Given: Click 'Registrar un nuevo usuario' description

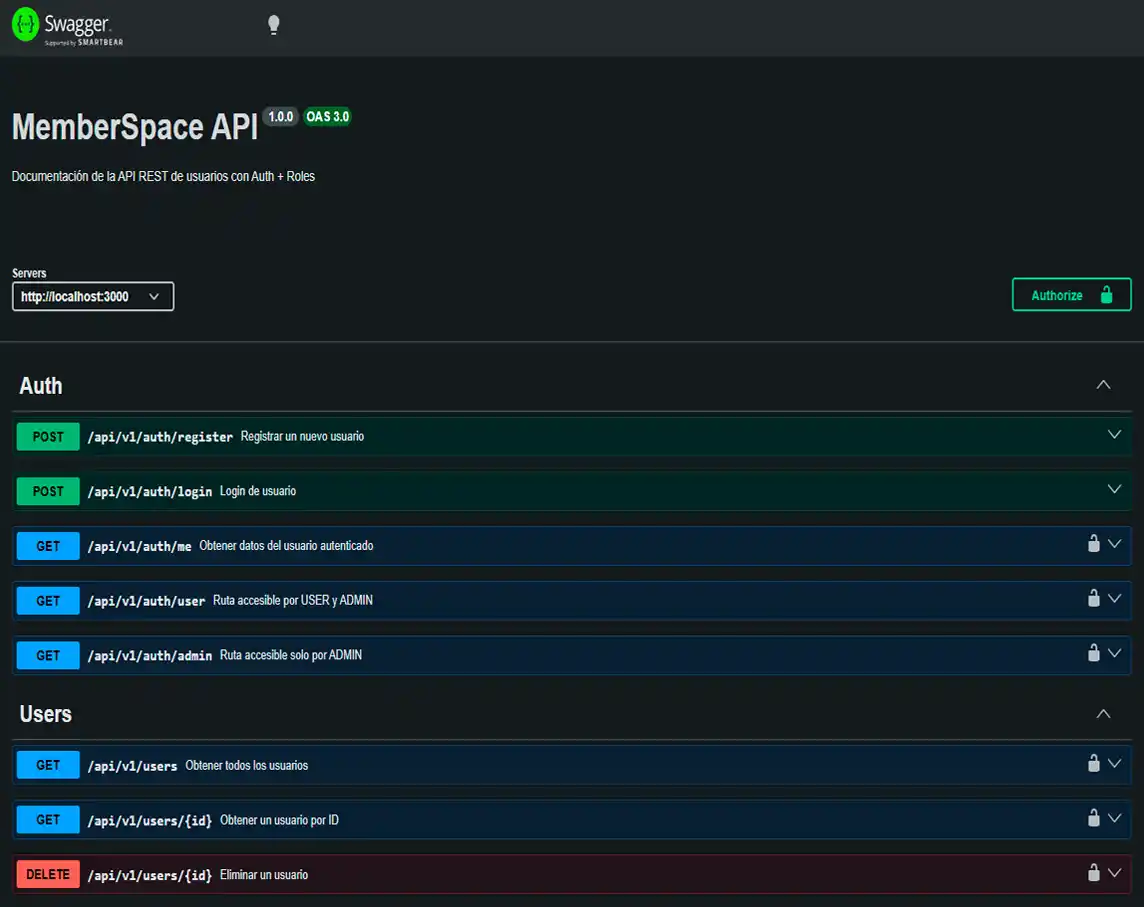Looking at the screenshot, I should (x=302, y=436).
